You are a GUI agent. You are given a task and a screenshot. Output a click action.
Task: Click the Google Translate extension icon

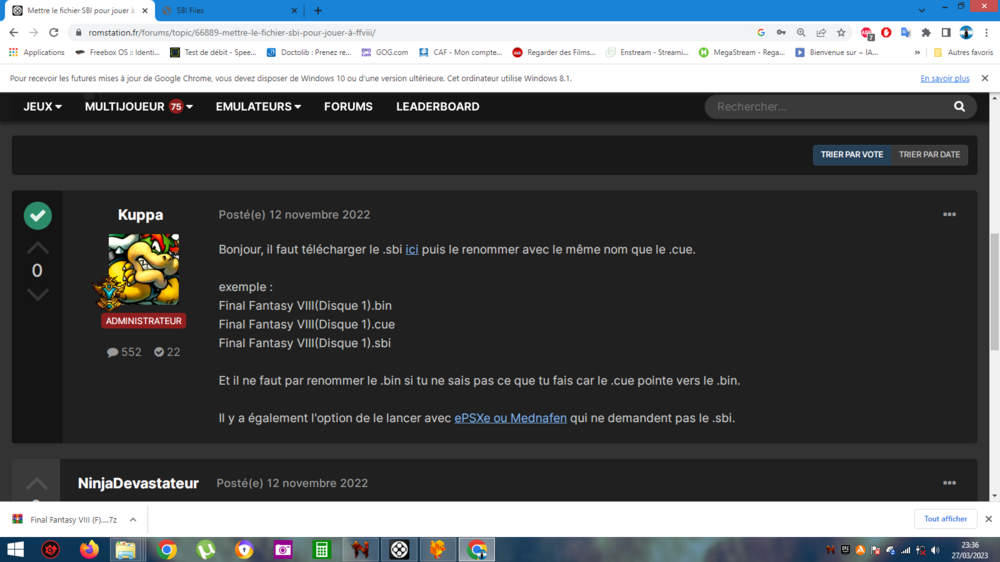tap(906, 32)
